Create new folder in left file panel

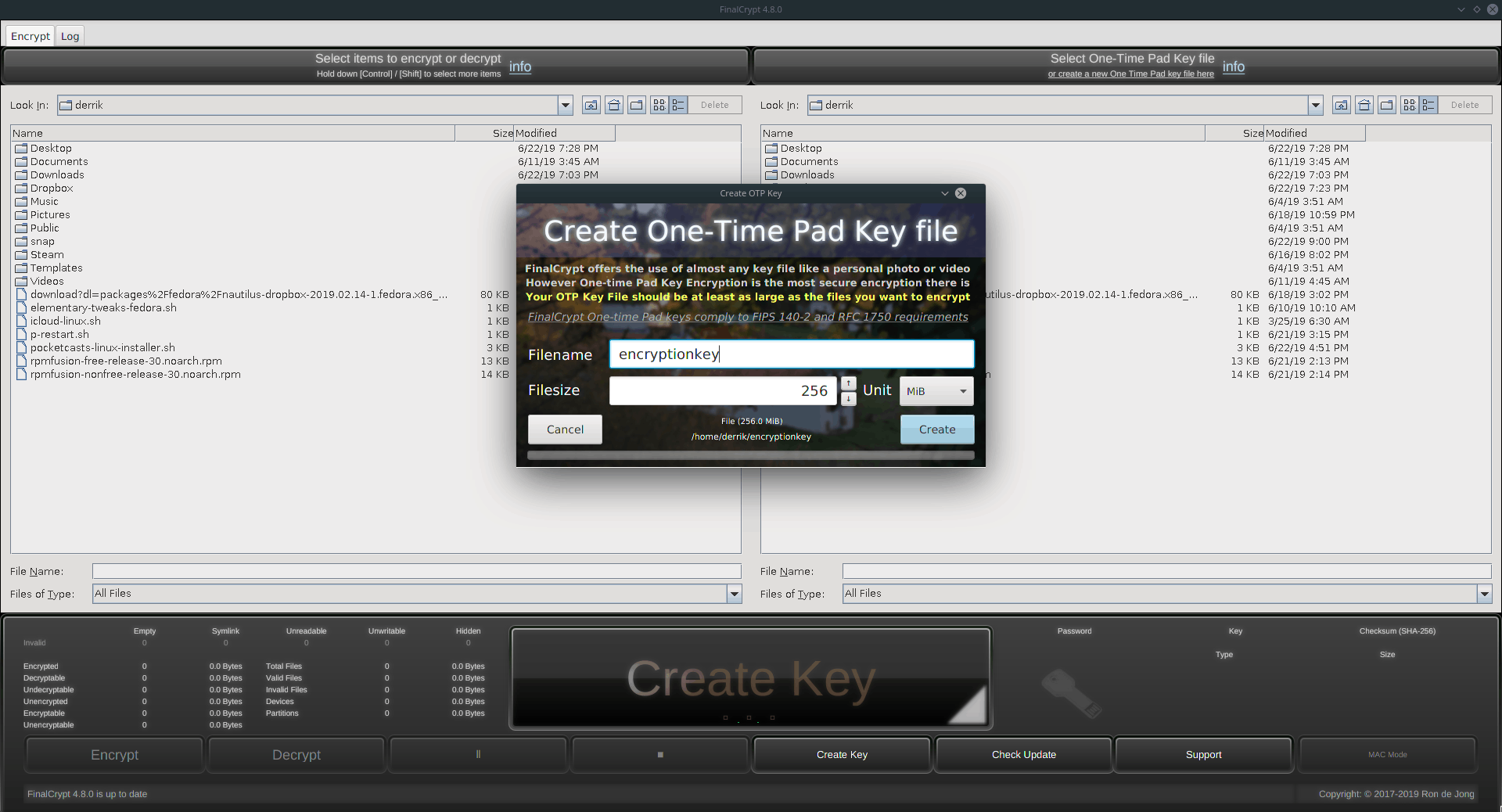pyautogui.click(x=637, y=105)
